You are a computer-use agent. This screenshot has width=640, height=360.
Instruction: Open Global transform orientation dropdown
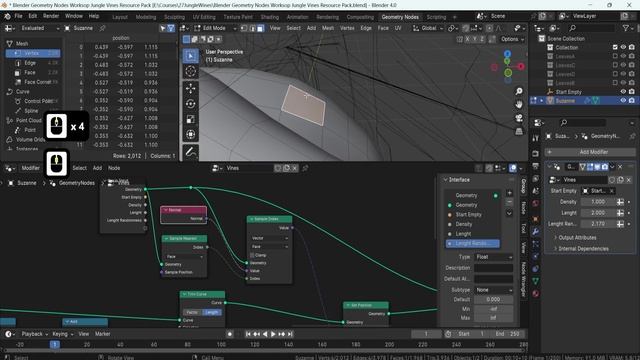pos(428,28)
